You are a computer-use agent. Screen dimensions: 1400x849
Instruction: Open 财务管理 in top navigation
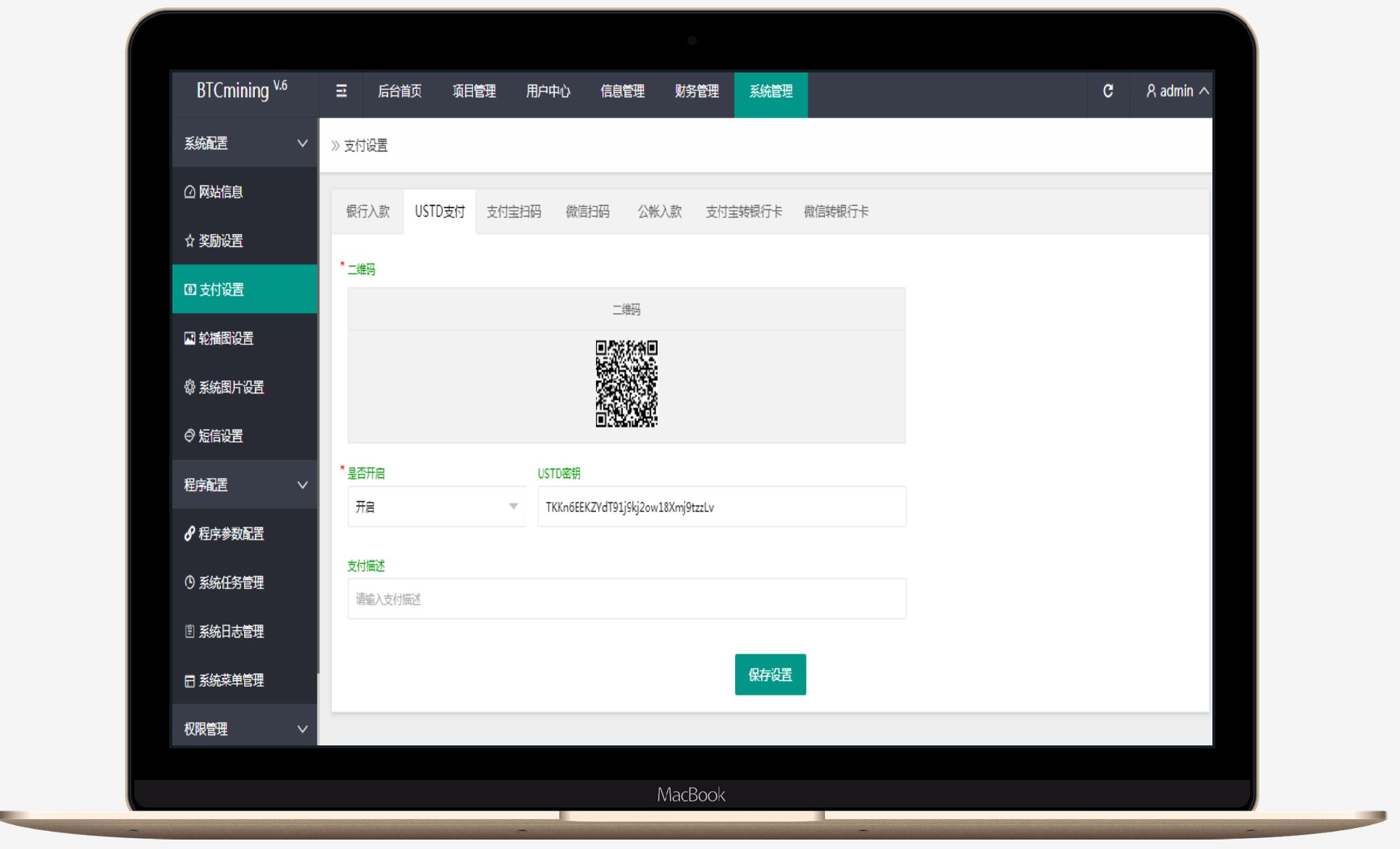tap(697, 91)
